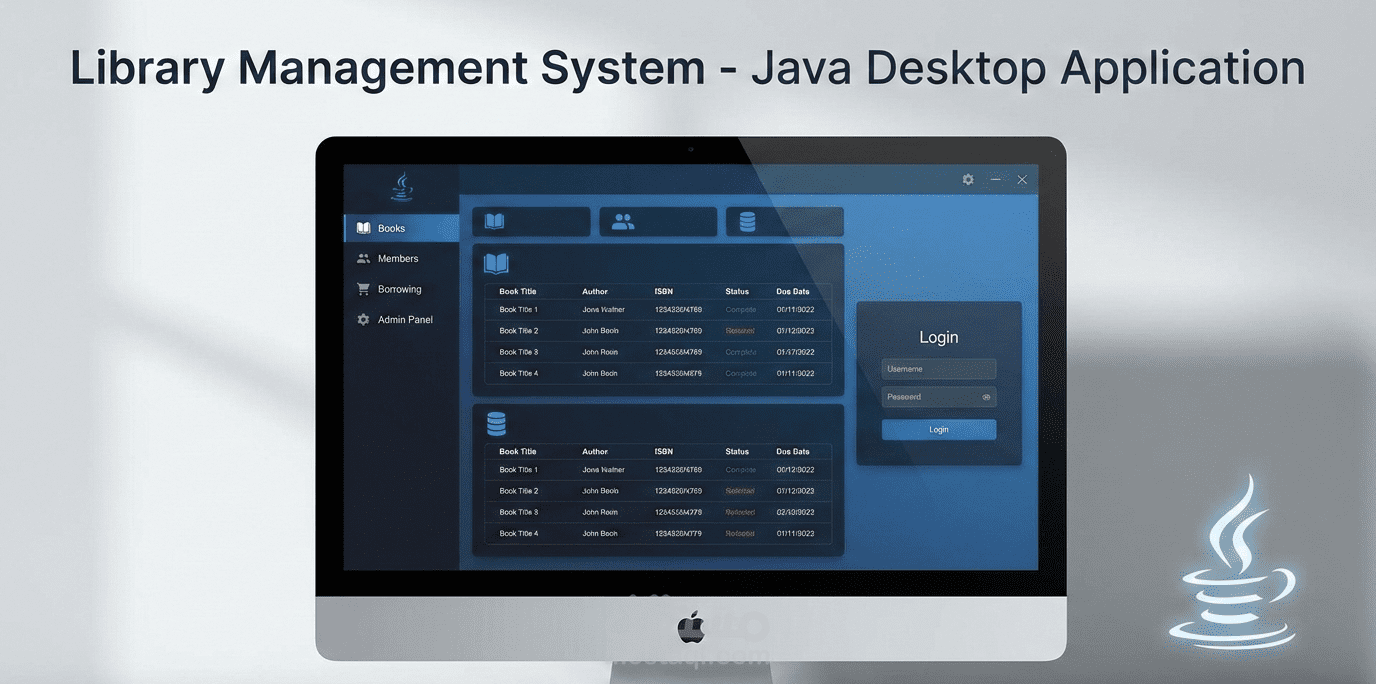The height and width of the screenshot is (684, 1376).
Task: Click the Borrowing shopping cart icon
Action: (362, 288)
